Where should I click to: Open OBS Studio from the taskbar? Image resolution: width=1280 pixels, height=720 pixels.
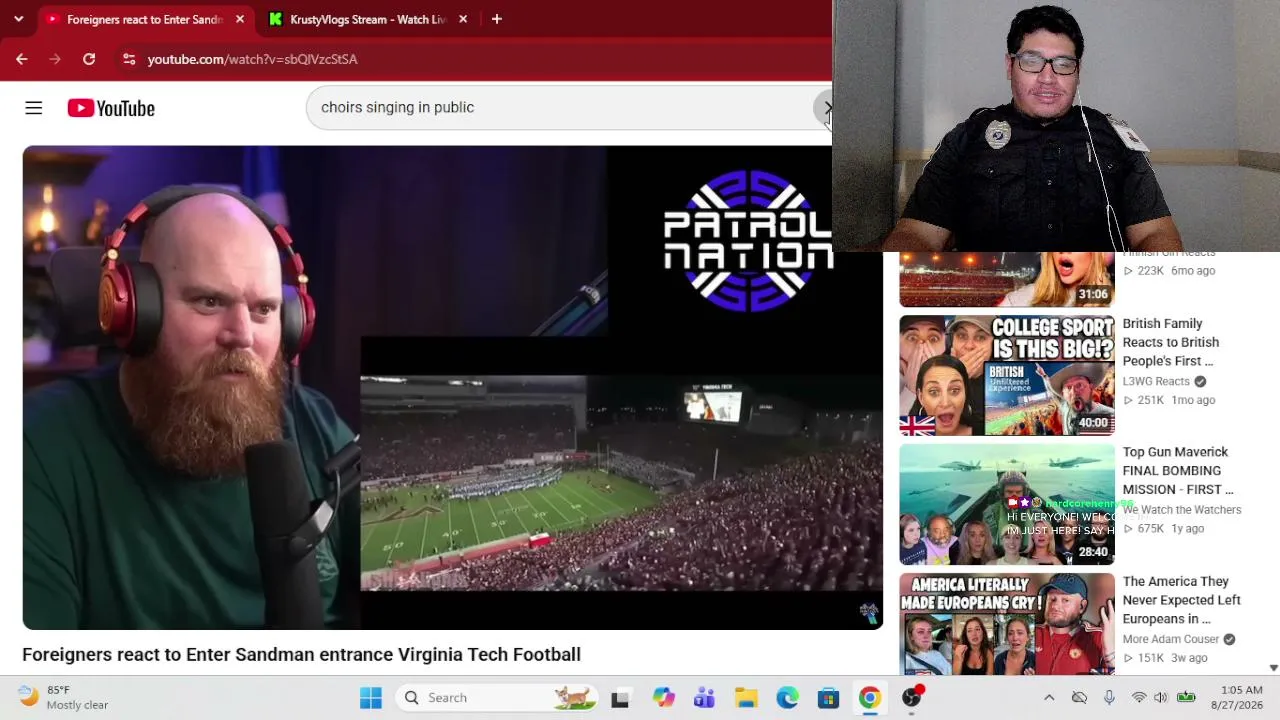tap(912, 698)
